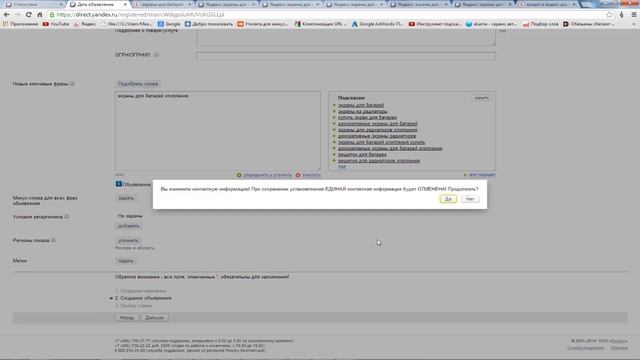
Task: Open the Утилита для минус-слов bookmark
Action: 263,24
